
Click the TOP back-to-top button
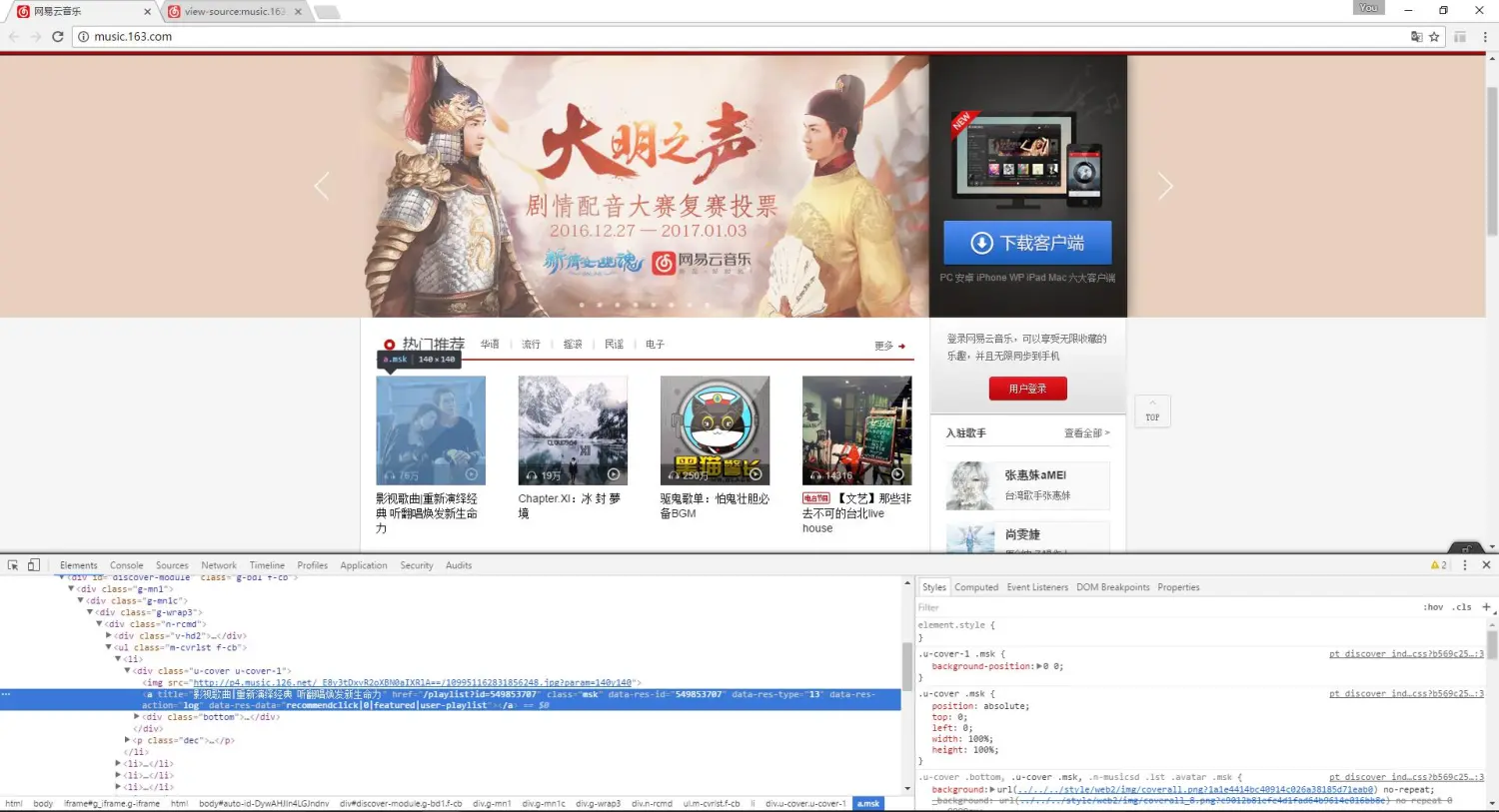coord(1152,411)
